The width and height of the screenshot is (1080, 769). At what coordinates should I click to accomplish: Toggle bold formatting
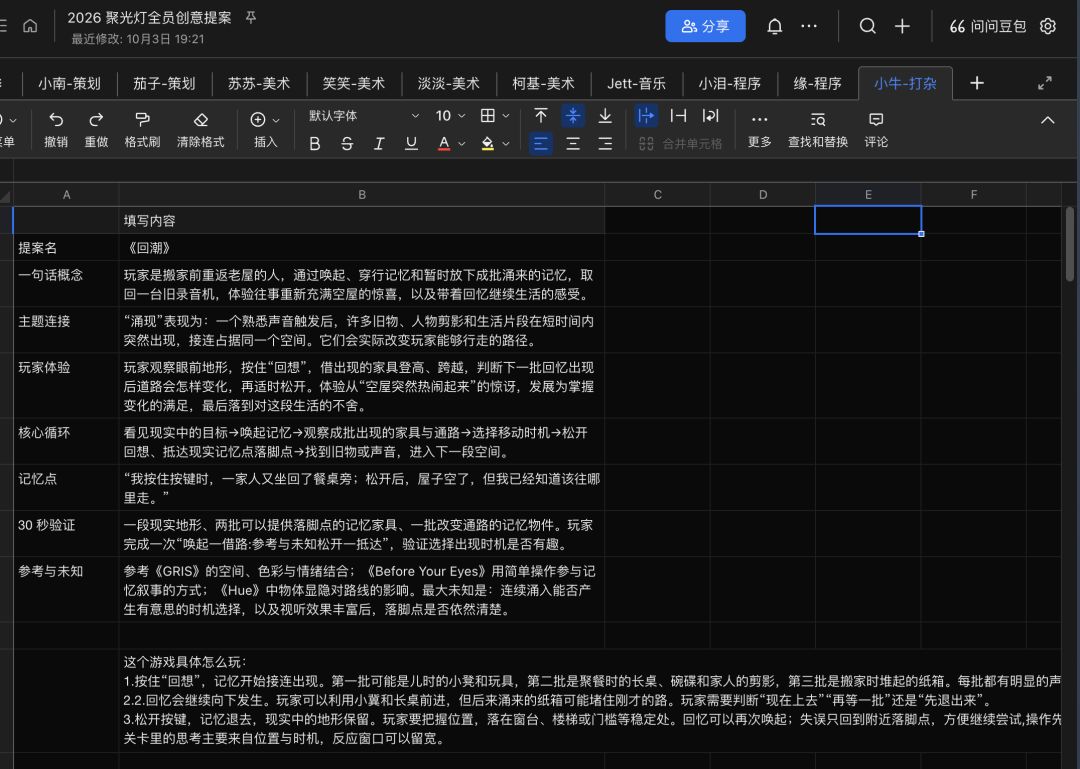point(315,143)
